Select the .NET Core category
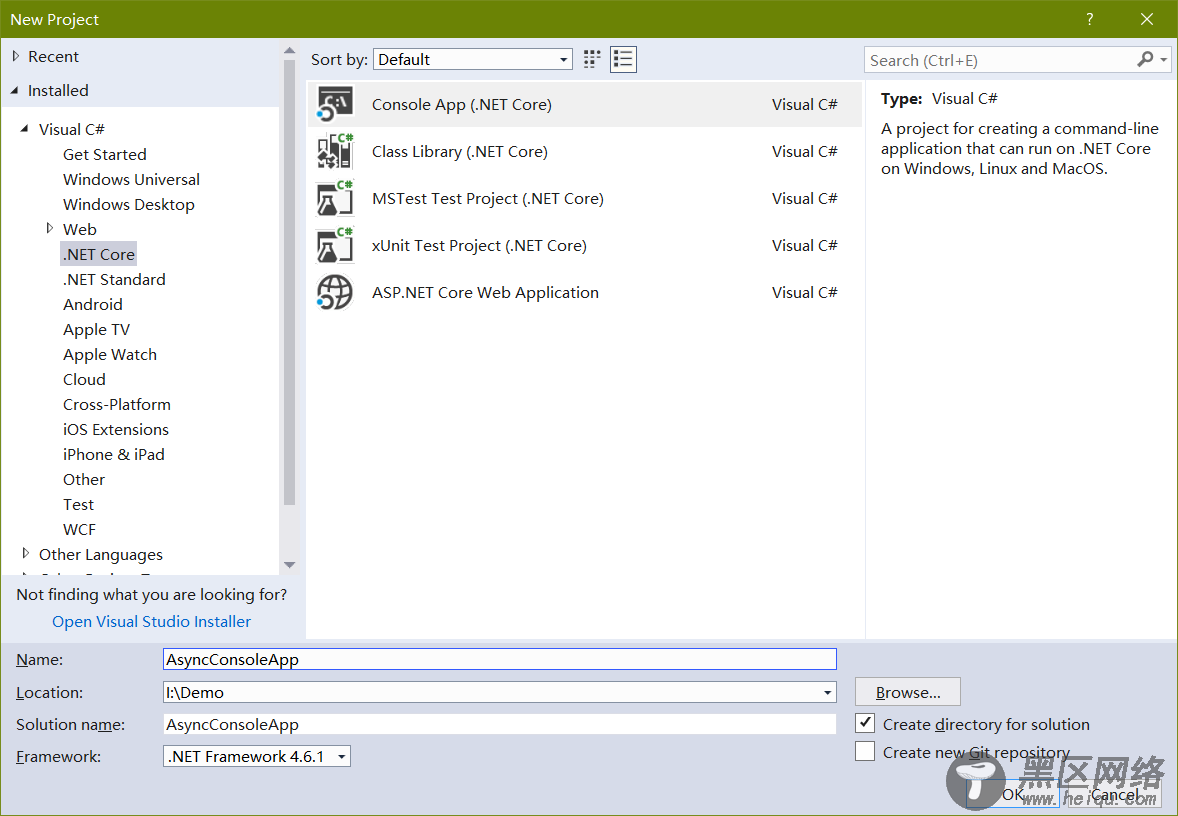The height and width of the screenshot is (816, 1178). [98, 254]
